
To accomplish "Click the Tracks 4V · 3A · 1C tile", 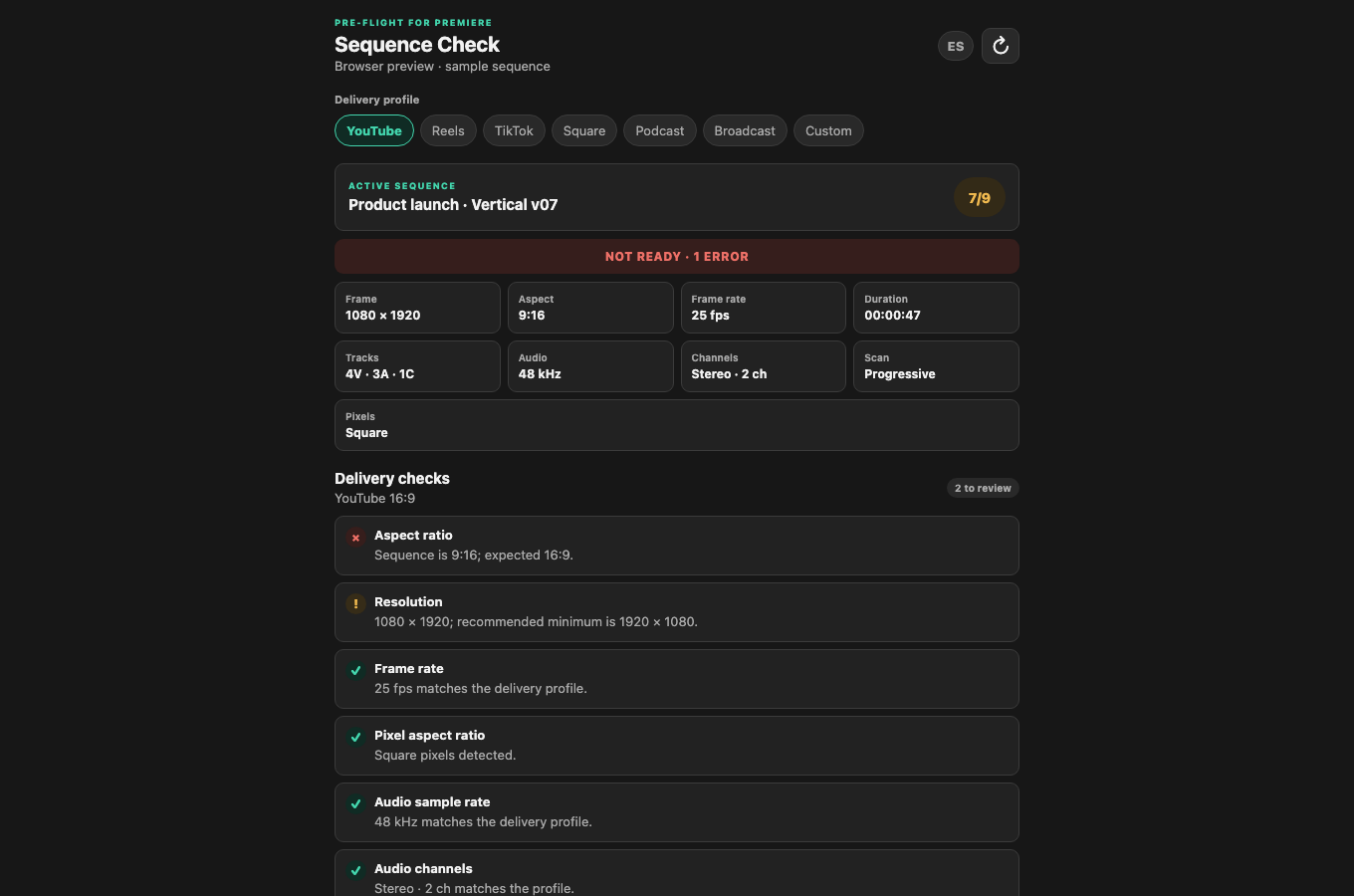I will (417, 366).
